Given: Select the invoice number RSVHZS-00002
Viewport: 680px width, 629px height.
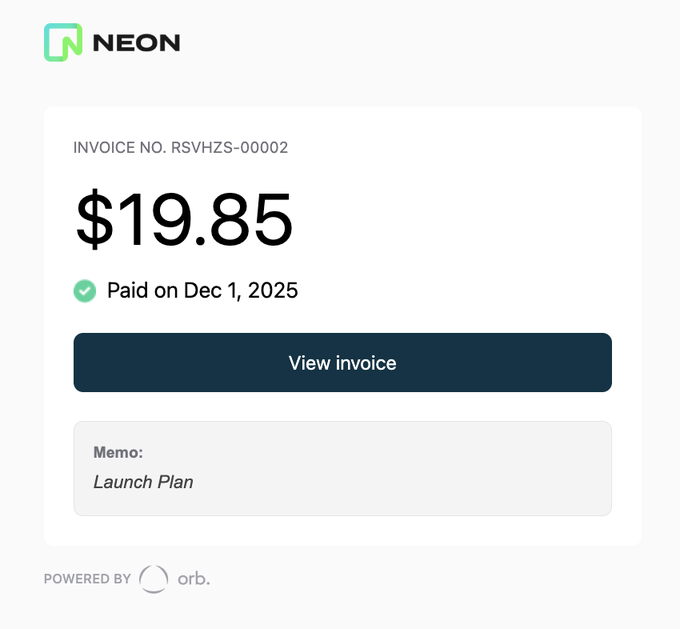Looking at the screenshot, I should pyautogui.click(x=230, y=148).
